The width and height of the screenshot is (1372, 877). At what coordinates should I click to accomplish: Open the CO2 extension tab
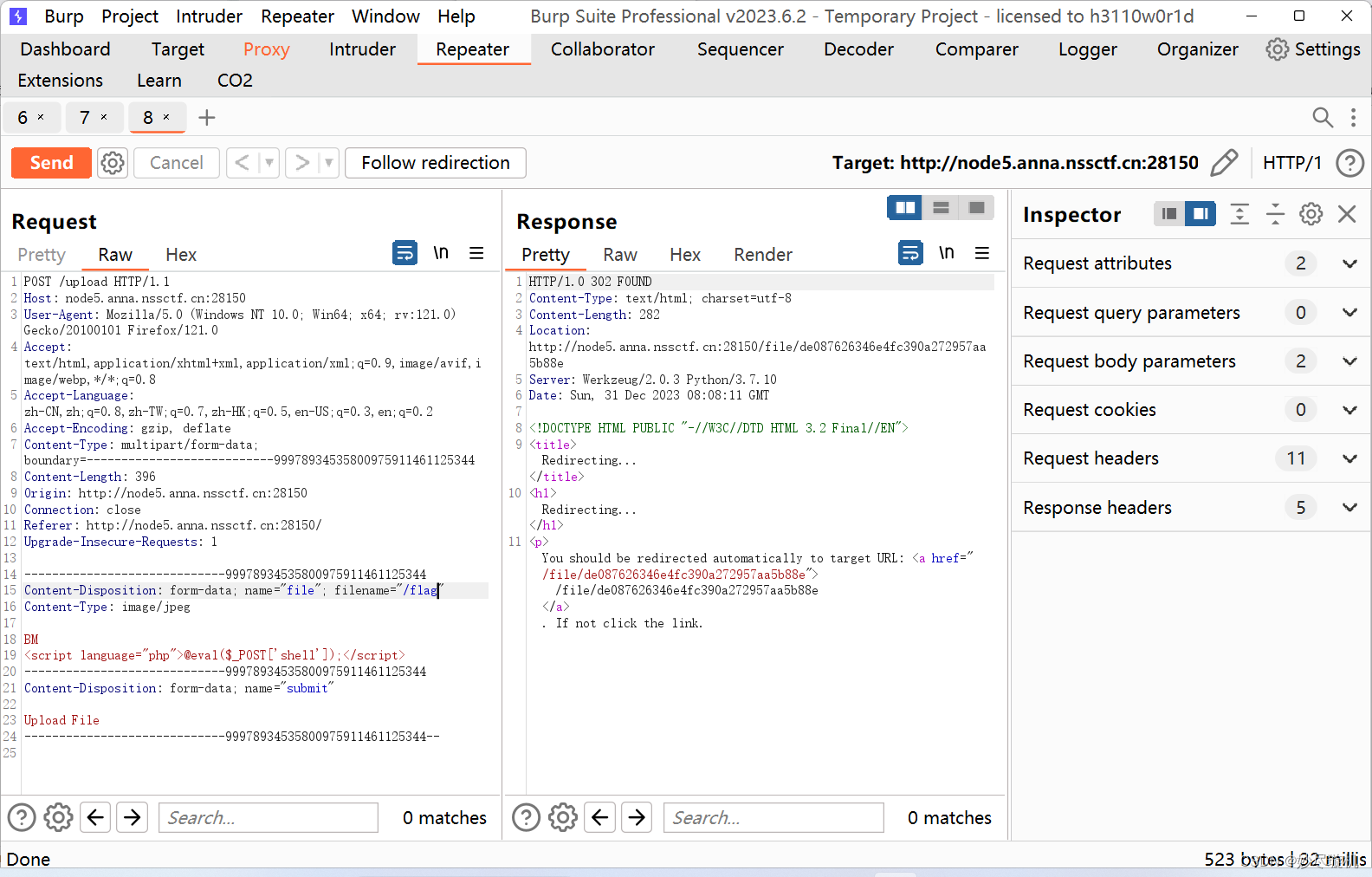point(235,81)
